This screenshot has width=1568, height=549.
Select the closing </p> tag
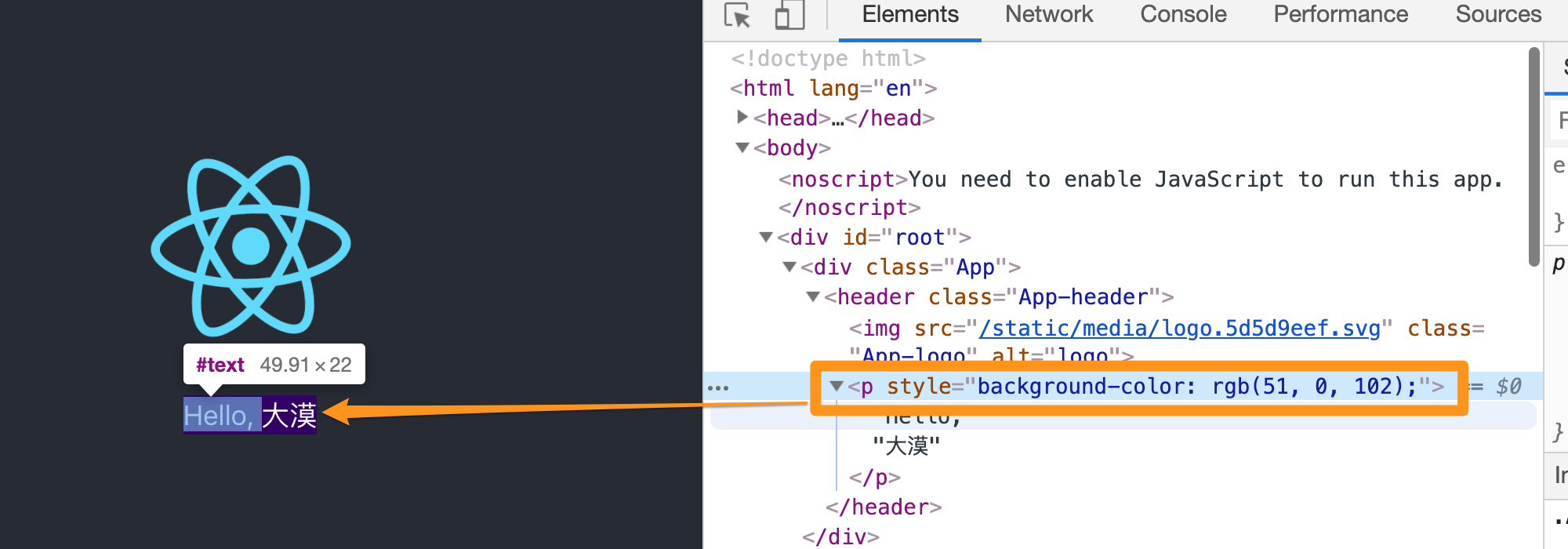[875, 477]
